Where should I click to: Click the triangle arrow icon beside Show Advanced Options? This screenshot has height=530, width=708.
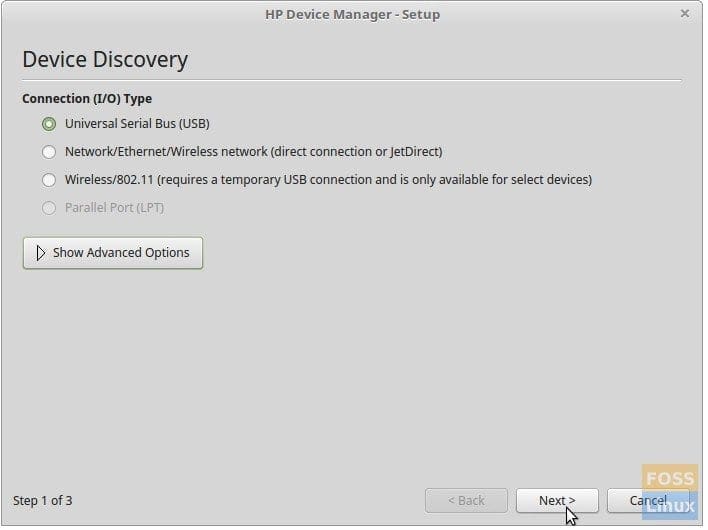(x=41, y=253)
